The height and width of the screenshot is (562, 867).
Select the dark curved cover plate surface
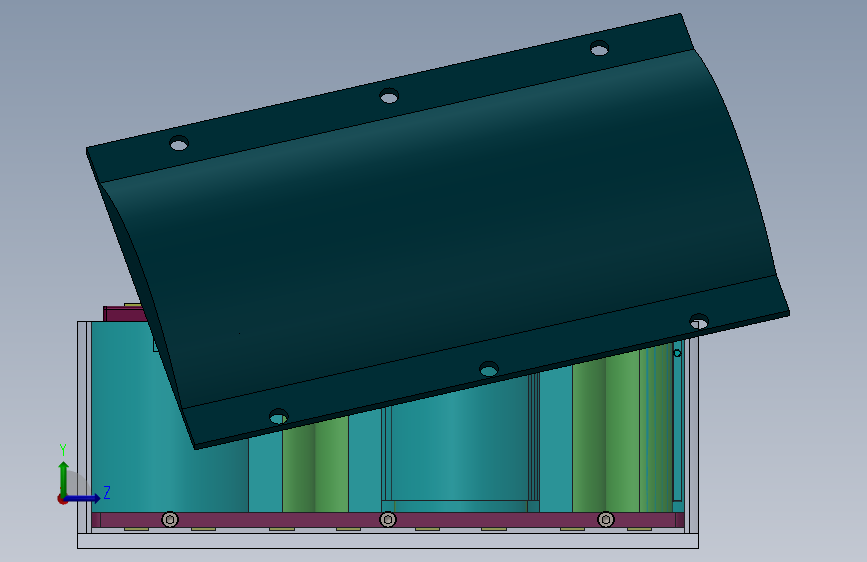pyautogui.click(x=437, y=232)
